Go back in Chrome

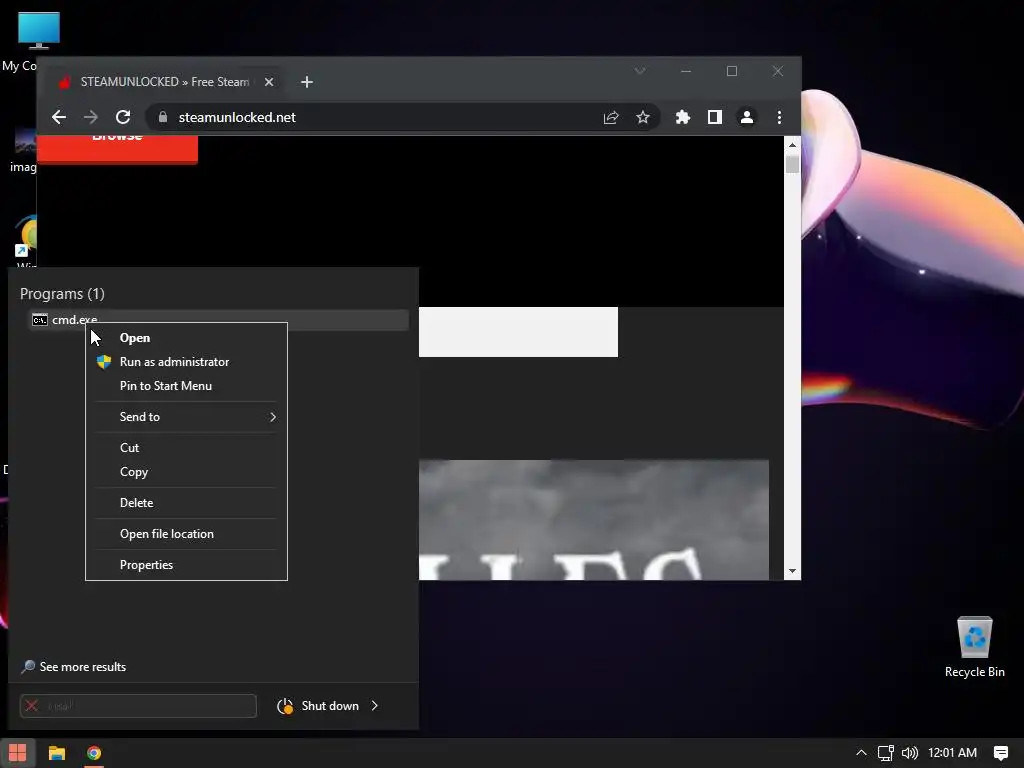(x=59, y=117)
